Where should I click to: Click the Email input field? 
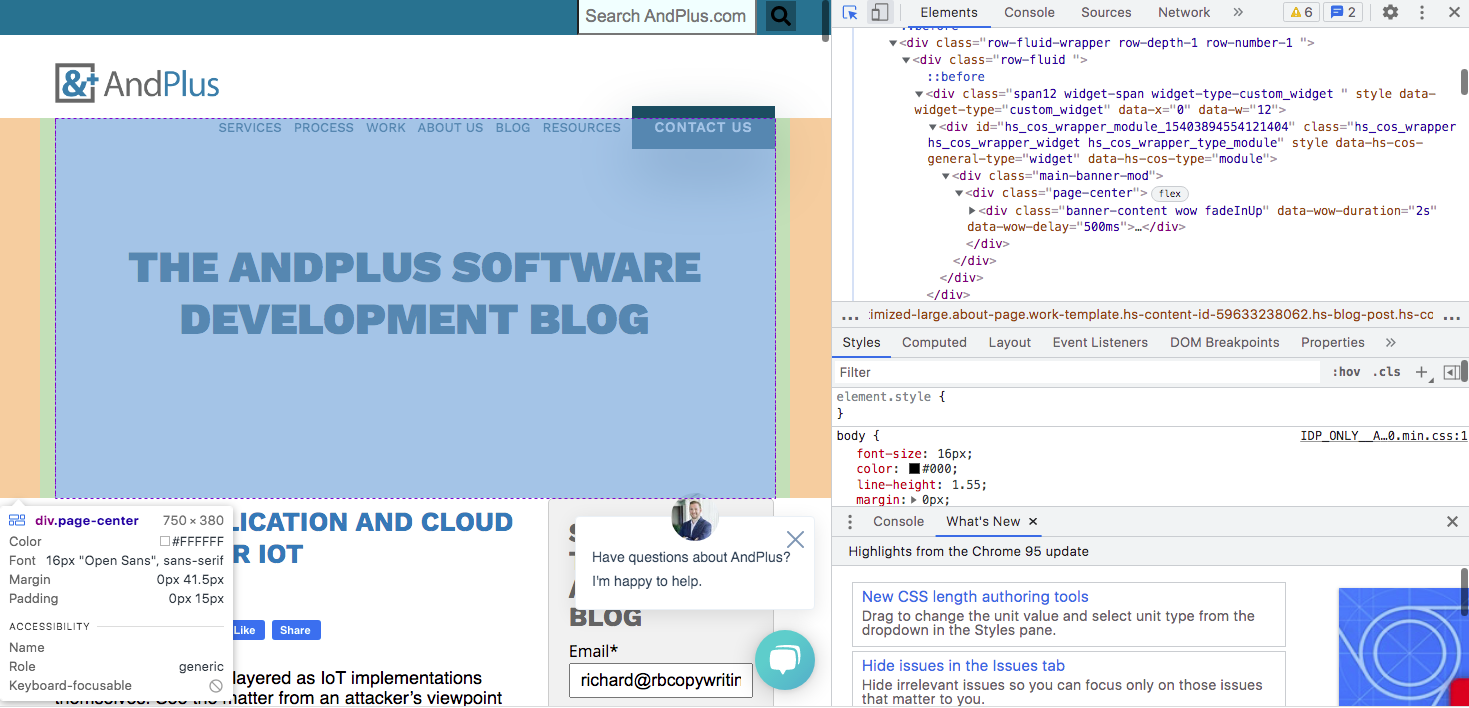pos(660,680)
